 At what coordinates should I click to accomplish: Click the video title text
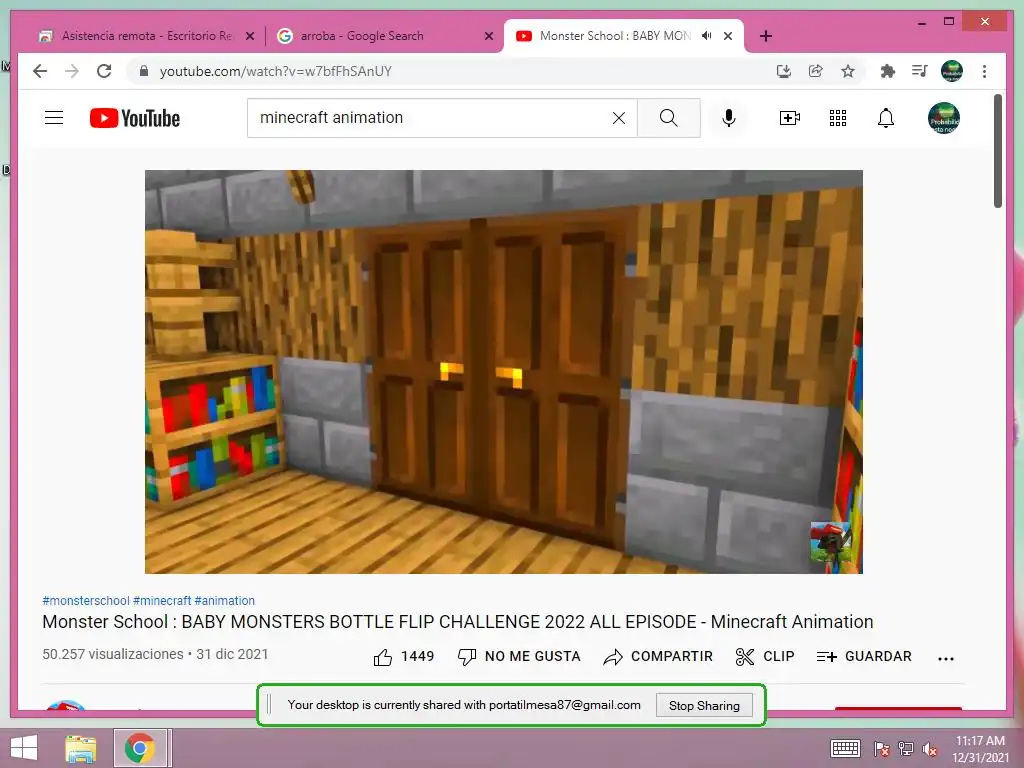coord(458,622)
